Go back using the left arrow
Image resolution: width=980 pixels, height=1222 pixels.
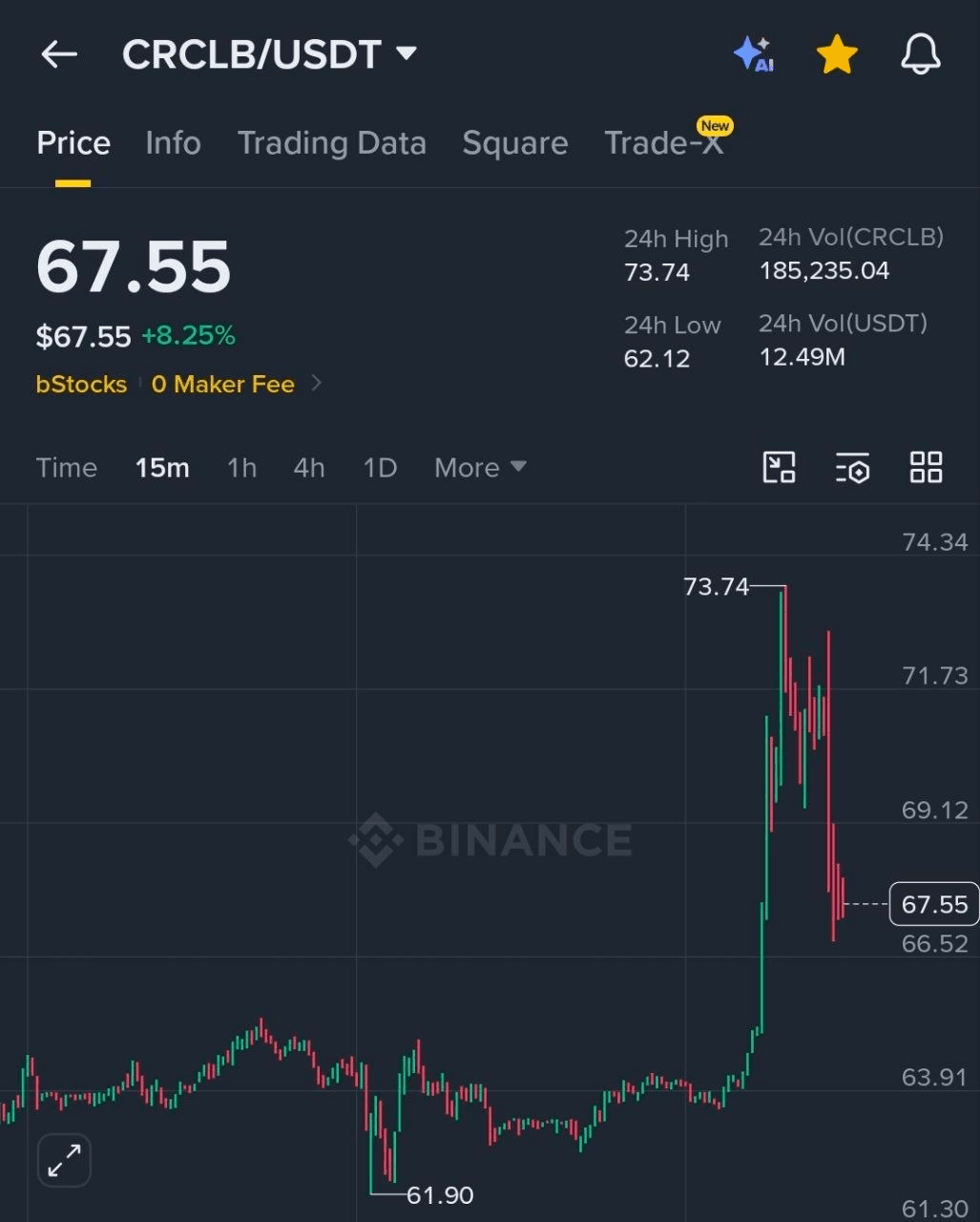click(x=59, y=54)
